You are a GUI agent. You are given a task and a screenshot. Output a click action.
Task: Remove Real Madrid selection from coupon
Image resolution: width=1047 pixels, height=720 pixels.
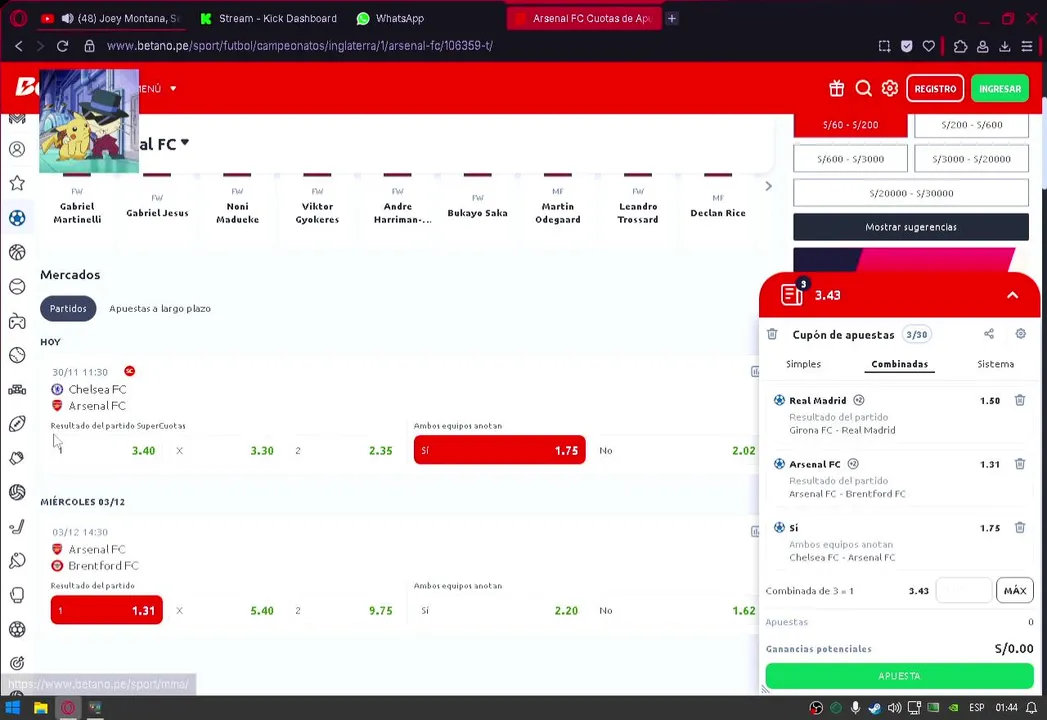click(1020, 400)
